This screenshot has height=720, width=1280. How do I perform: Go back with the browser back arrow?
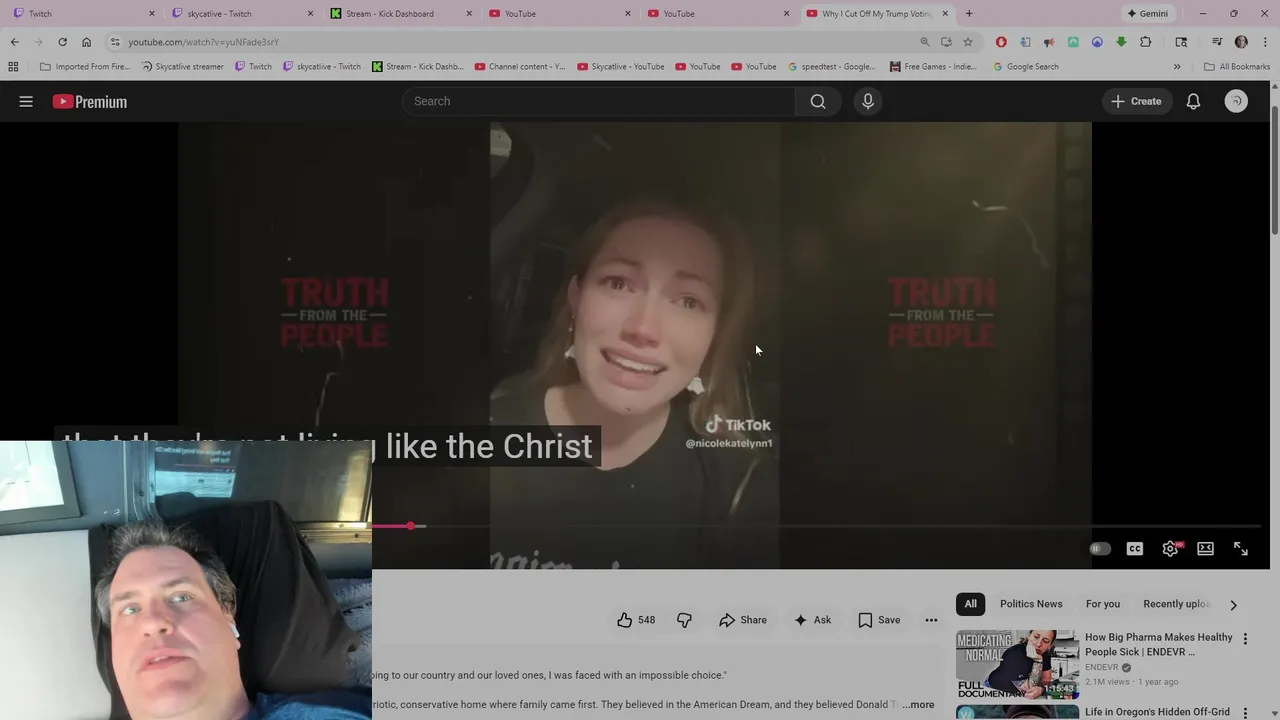[x=14, y=42]
